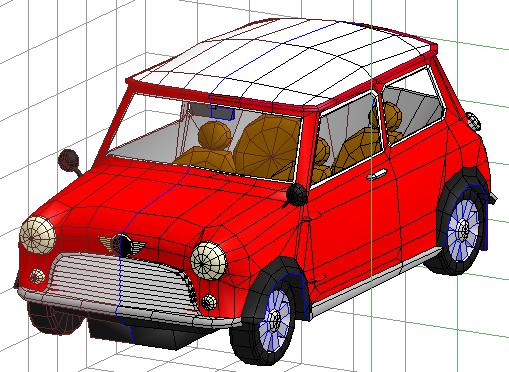Select the rear side window glass
The height and width of the screenshot is (372, 509).
(413, 105)
